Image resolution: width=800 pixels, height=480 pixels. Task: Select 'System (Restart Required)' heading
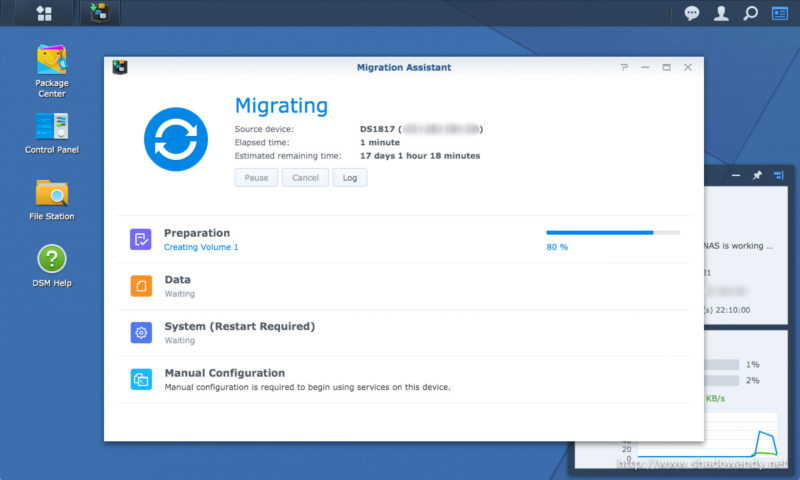click(x=240, y=326)
